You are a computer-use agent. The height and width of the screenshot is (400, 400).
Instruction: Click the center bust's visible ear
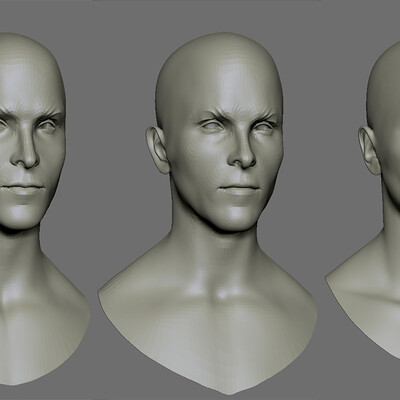[157, 149]
